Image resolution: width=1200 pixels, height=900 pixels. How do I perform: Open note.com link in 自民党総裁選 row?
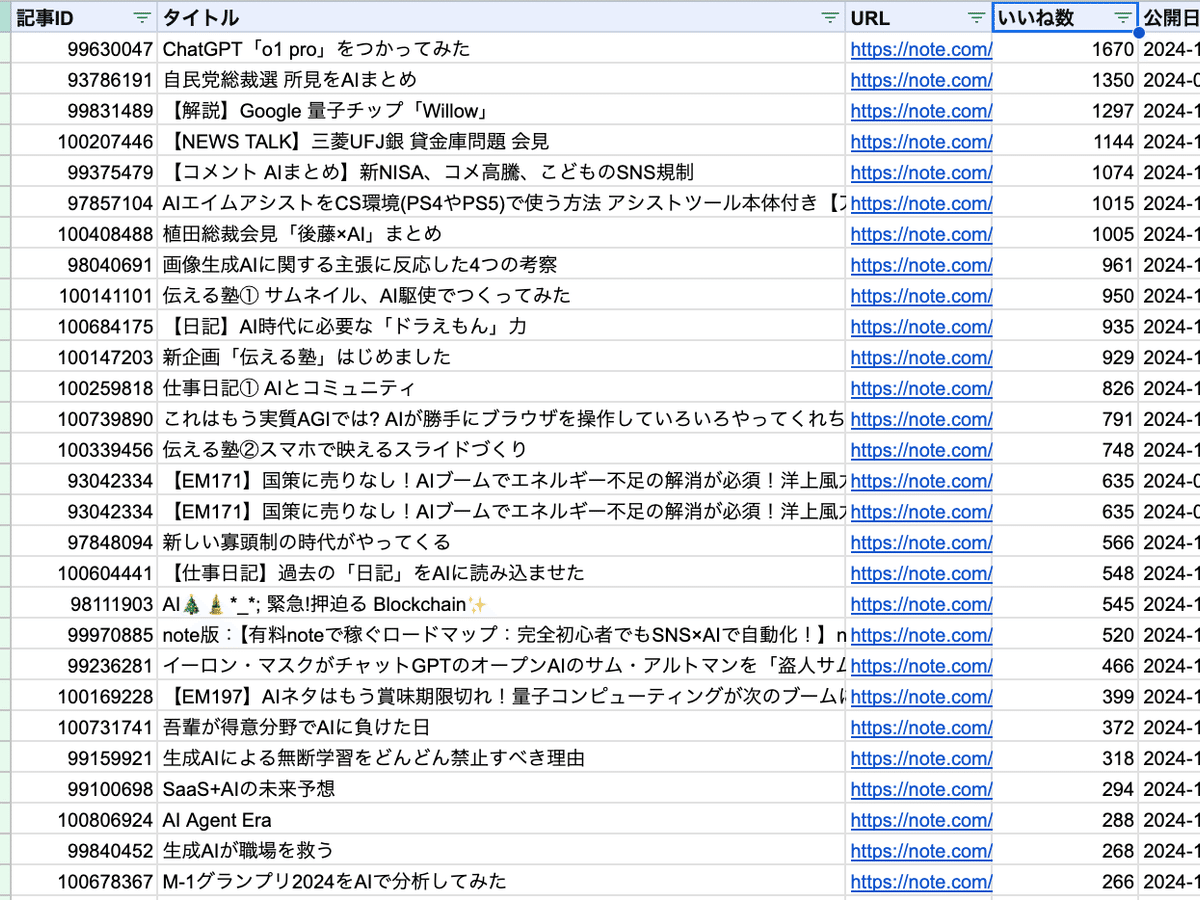pyautogui.click(x=921, y=80)
